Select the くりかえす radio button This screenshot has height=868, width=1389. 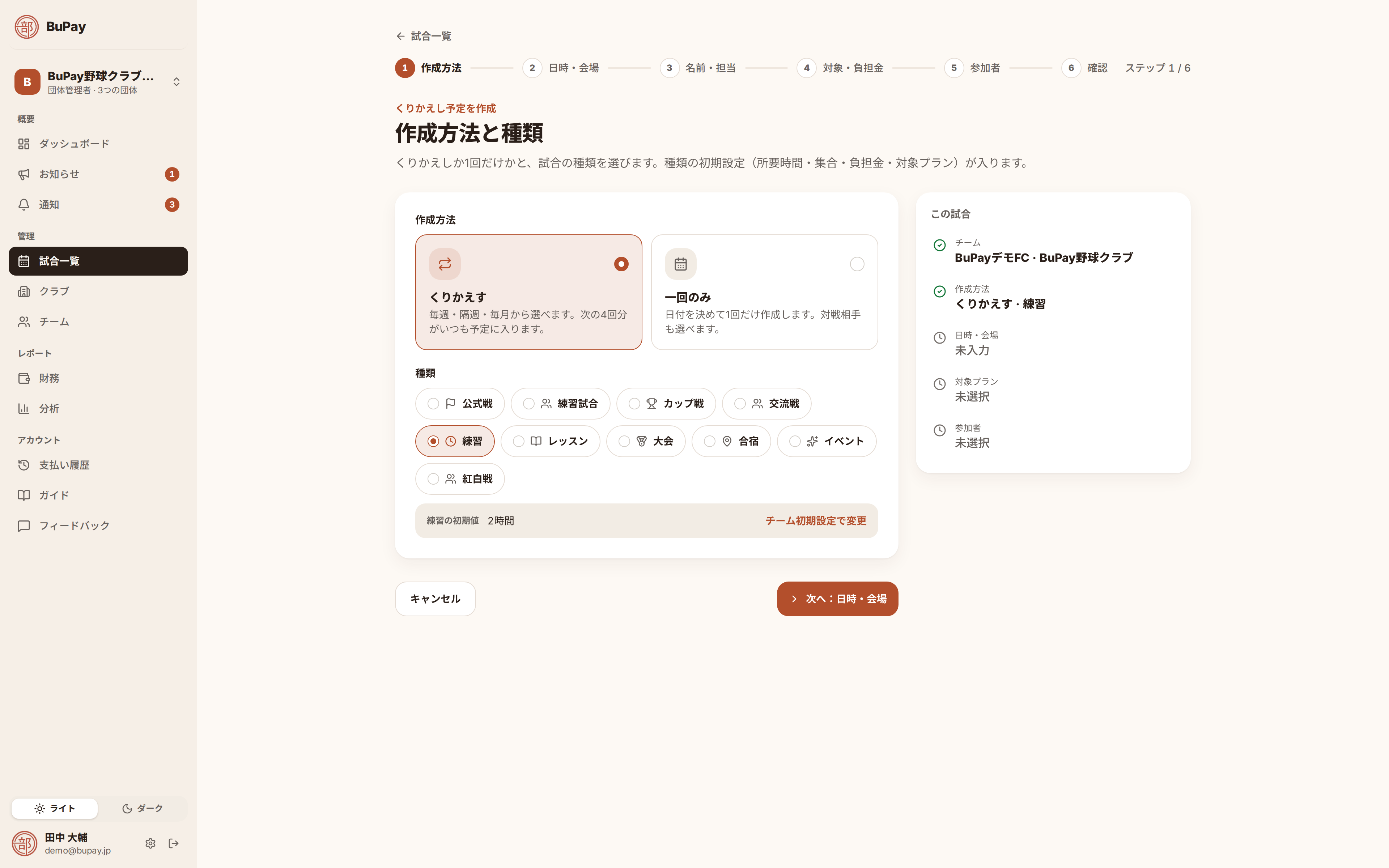pos(621,264)
